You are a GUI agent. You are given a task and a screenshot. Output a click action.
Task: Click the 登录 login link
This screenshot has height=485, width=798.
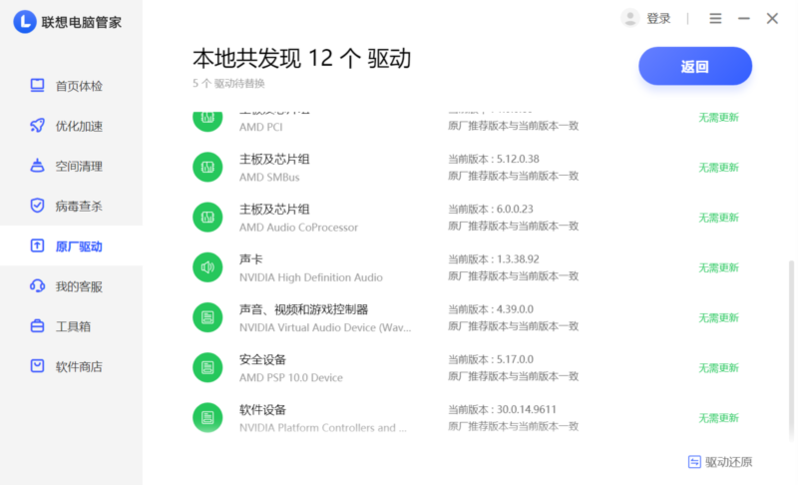(659, 18)
